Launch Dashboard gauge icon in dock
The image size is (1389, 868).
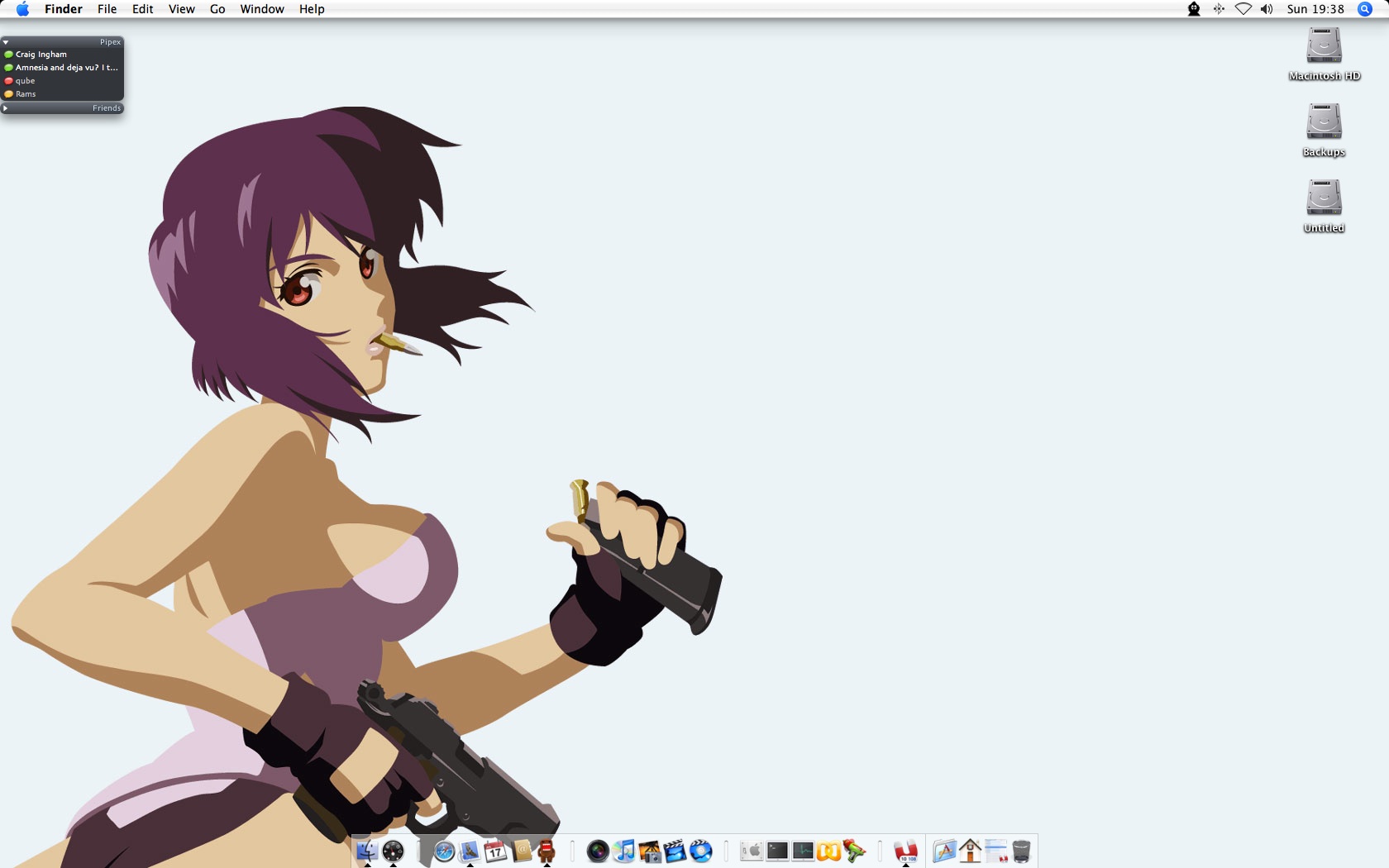[x=393, y=851]
